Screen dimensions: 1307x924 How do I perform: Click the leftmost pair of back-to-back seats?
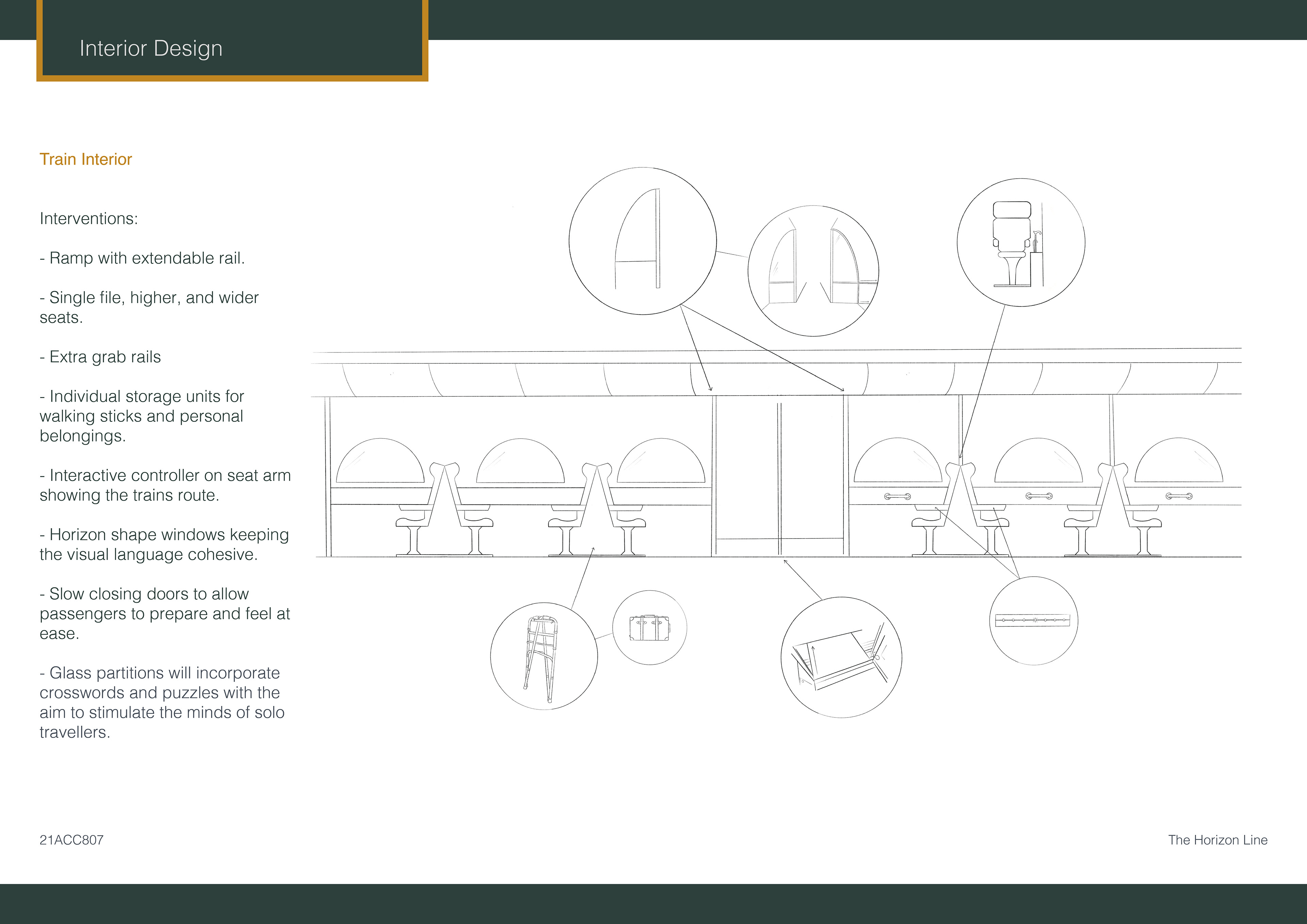pos(445,509)
